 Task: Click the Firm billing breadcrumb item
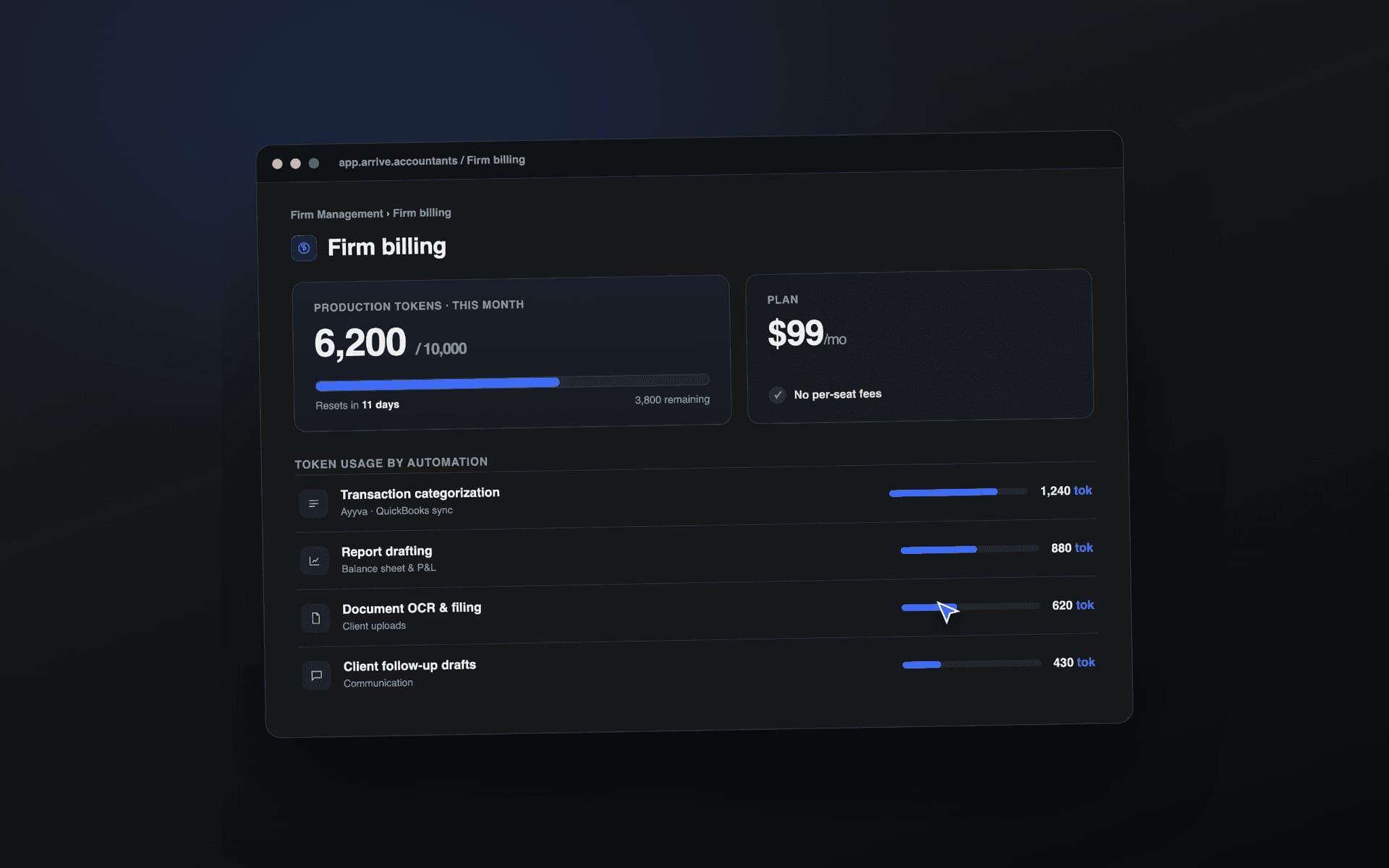pyautogui.click(x=422, y=213)
